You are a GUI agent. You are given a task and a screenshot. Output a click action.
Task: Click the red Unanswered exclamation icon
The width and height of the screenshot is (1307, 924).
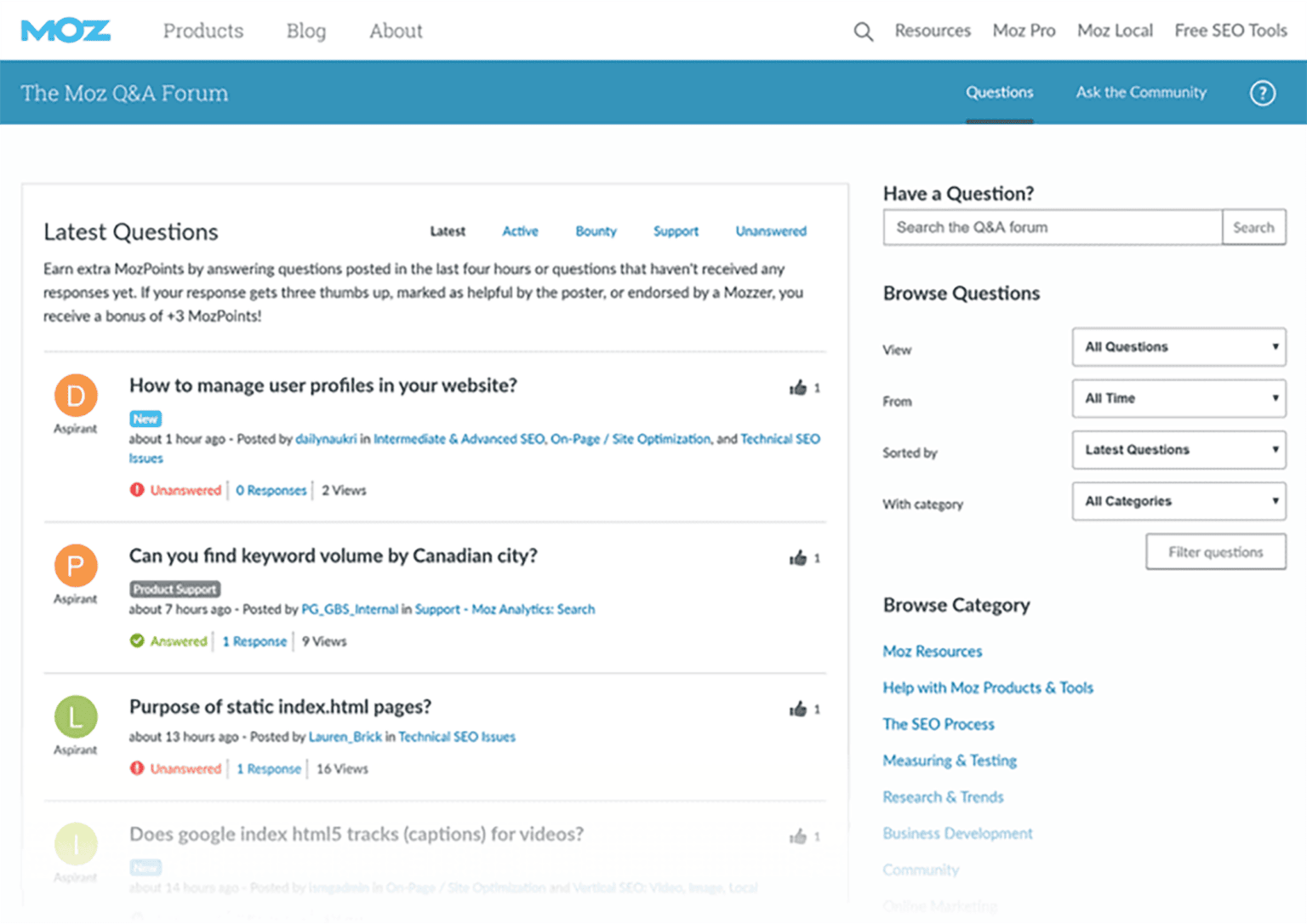(137, 490)
